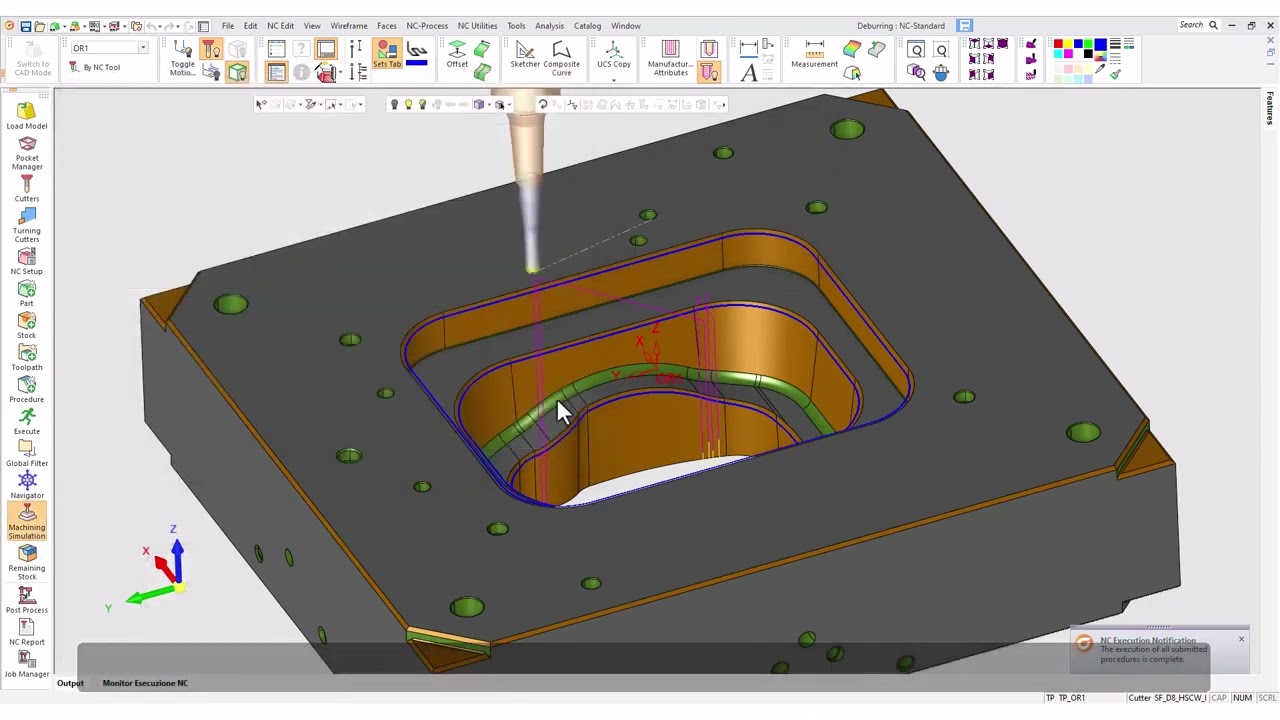Select the Stock sidebar icon
Viewport: 1280px width, 720px height.
[x=27, y=326]
